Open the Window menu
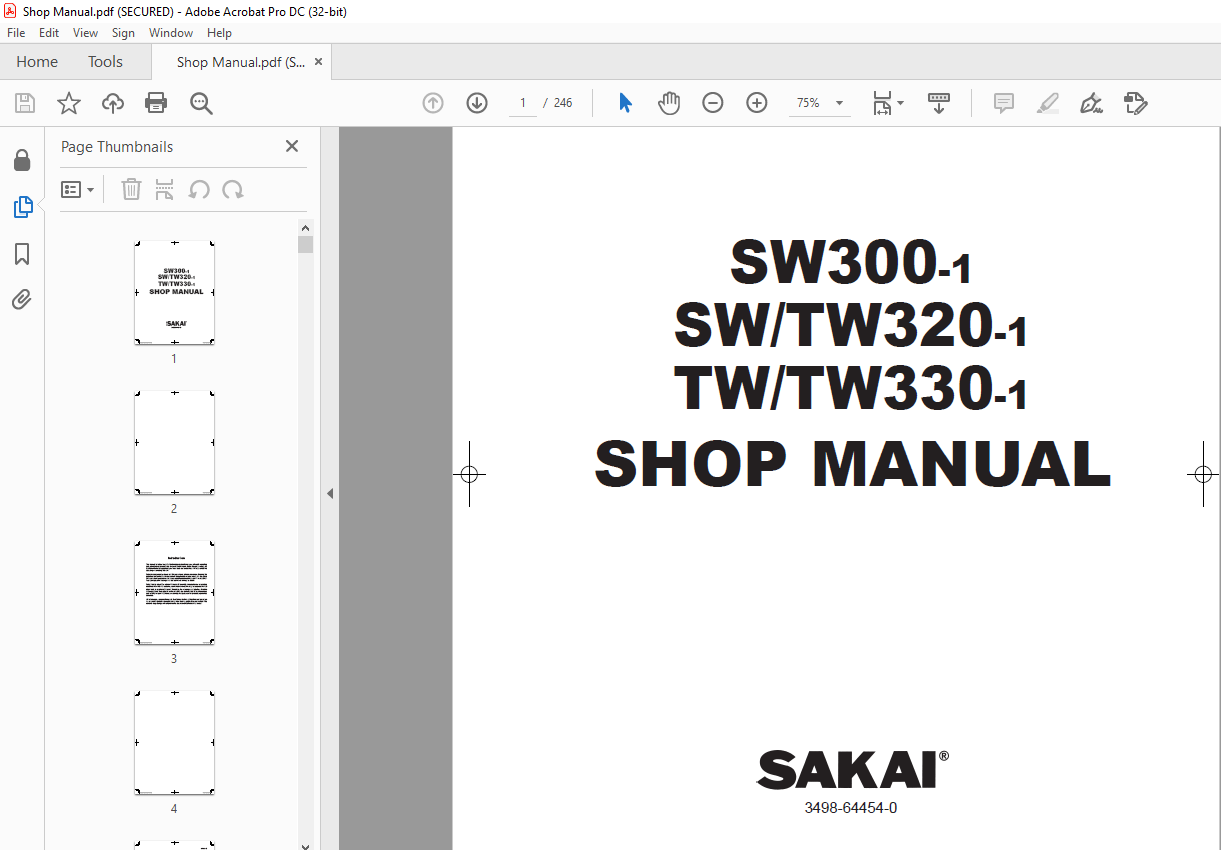This screenshot has height=850, width=1221. [x=171, y=33]
